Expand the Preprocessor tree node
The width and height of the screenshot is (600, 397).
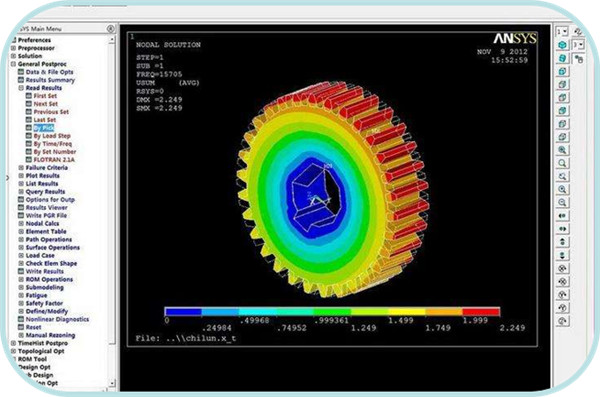pyautogui.click(x=13, y=48)
